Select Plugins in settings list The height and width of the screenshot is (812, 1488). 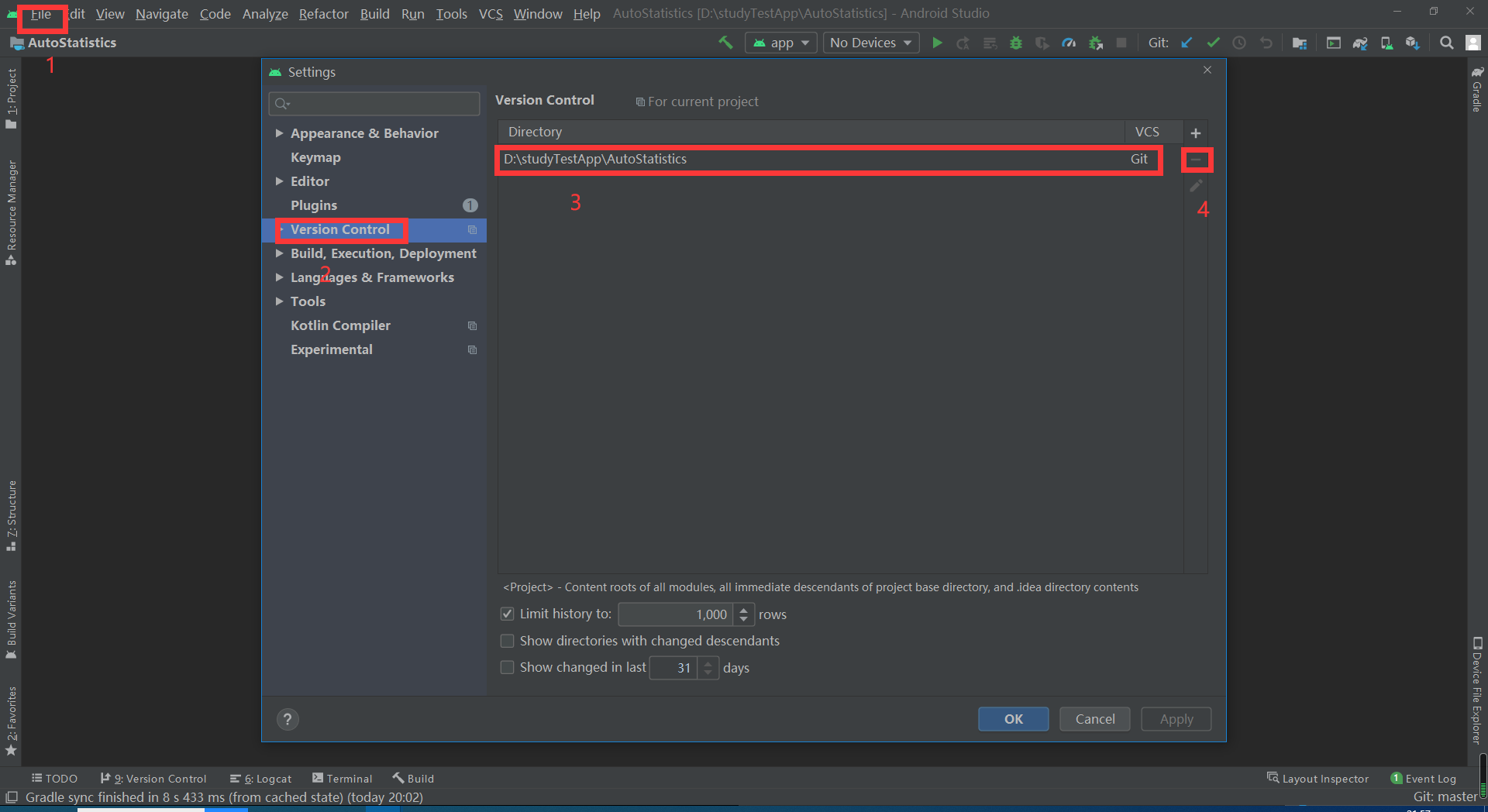314,205
